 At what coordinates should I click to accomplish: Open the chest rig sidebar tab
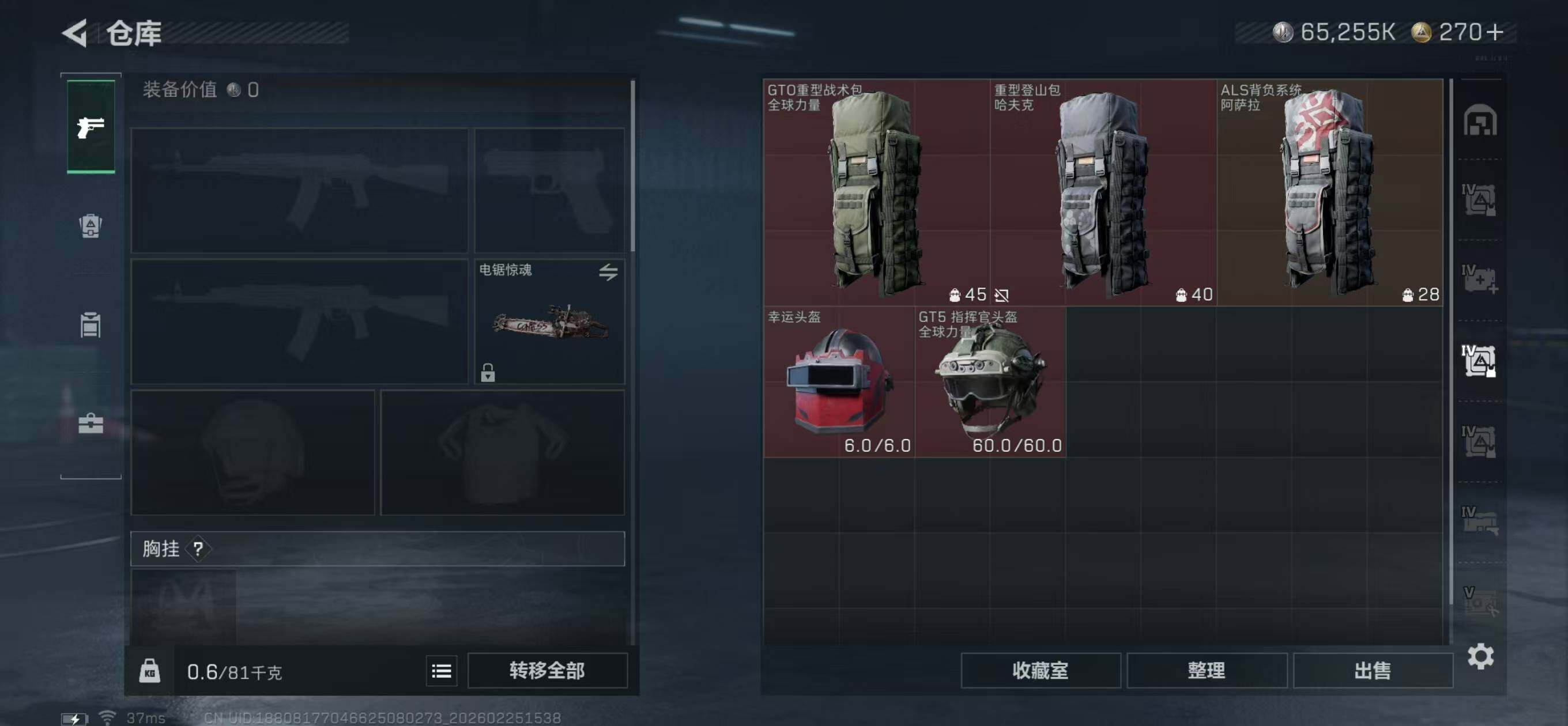91,324
